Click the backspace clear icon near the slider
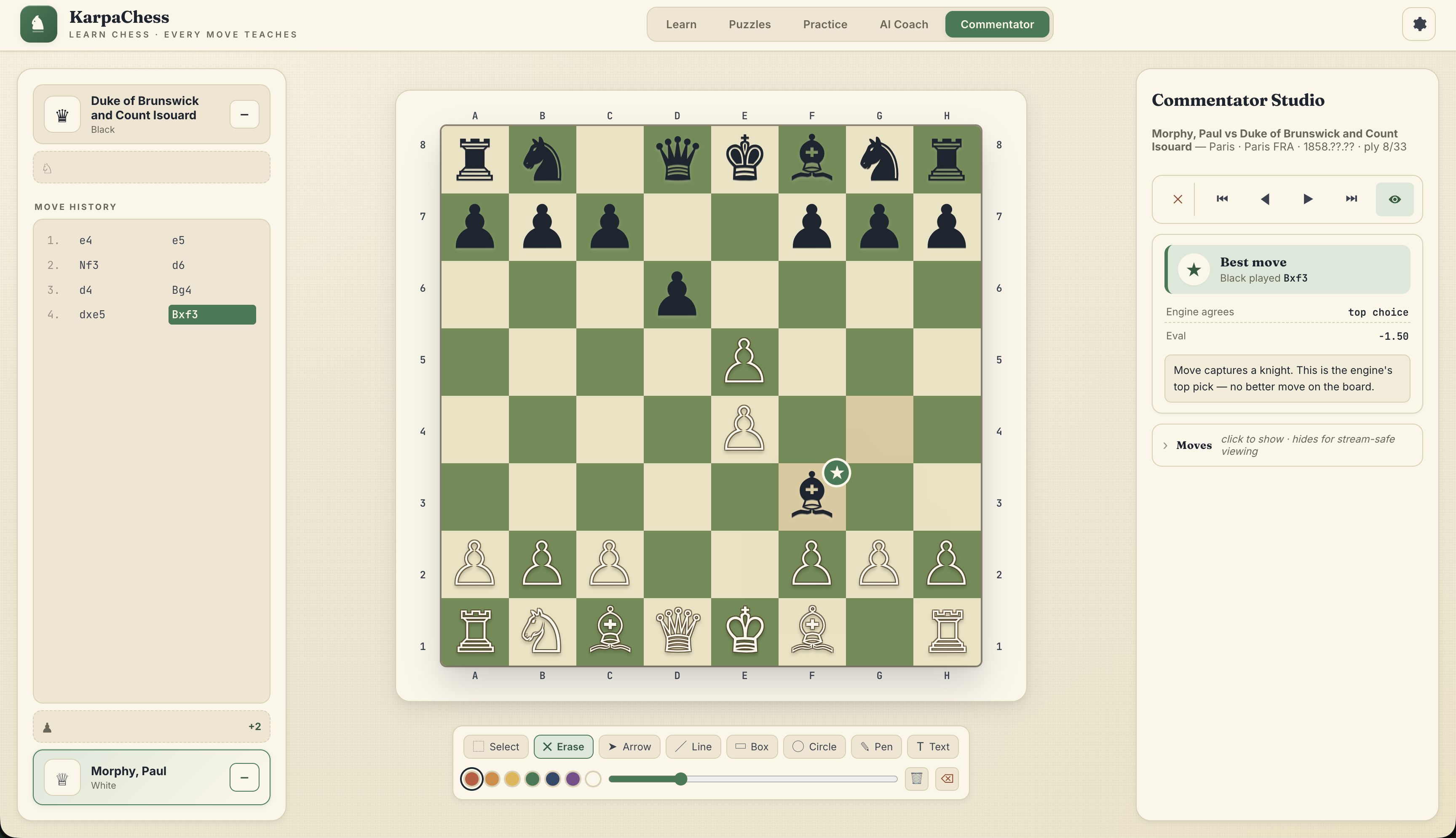Viewport: 1456px width, 838px height. coord(947,778)
